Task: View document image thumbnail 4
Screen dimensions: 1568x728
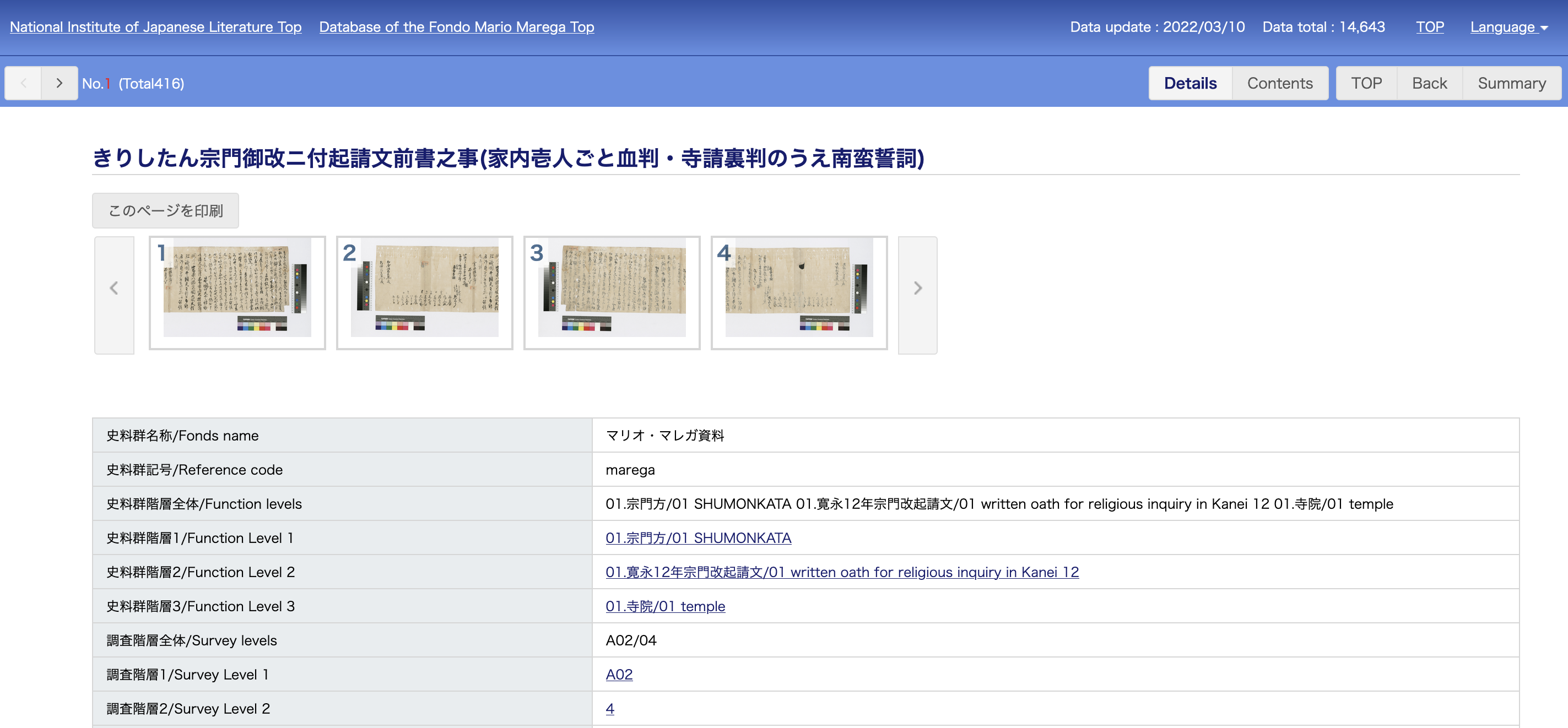Action: pyautogui.click(x=799, y=292)
